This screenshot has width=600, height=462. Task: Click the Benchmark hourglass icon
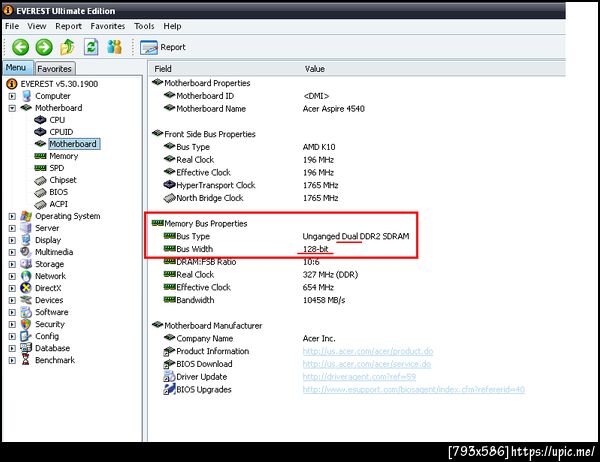click(26, 360)
